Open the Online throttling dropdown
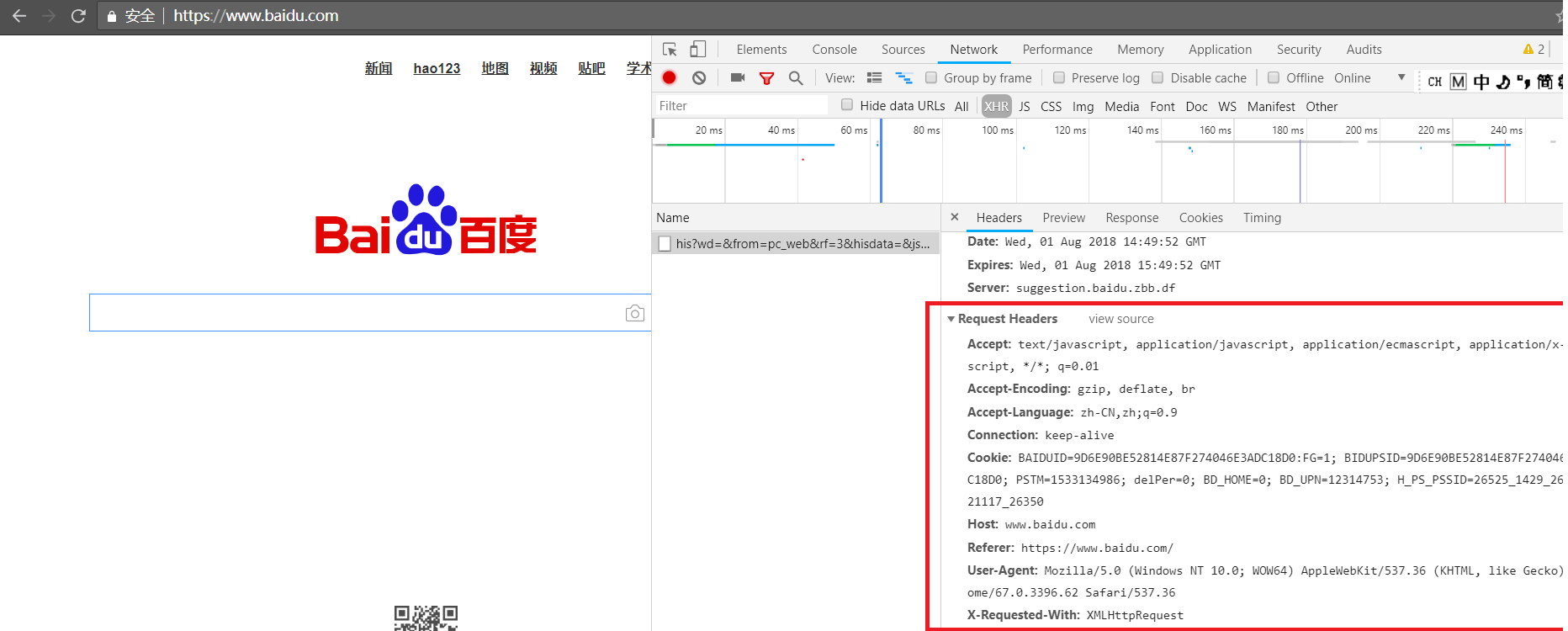This screenshot has width=1568, height=631. pyautogui.click(x=1369, y=77)
